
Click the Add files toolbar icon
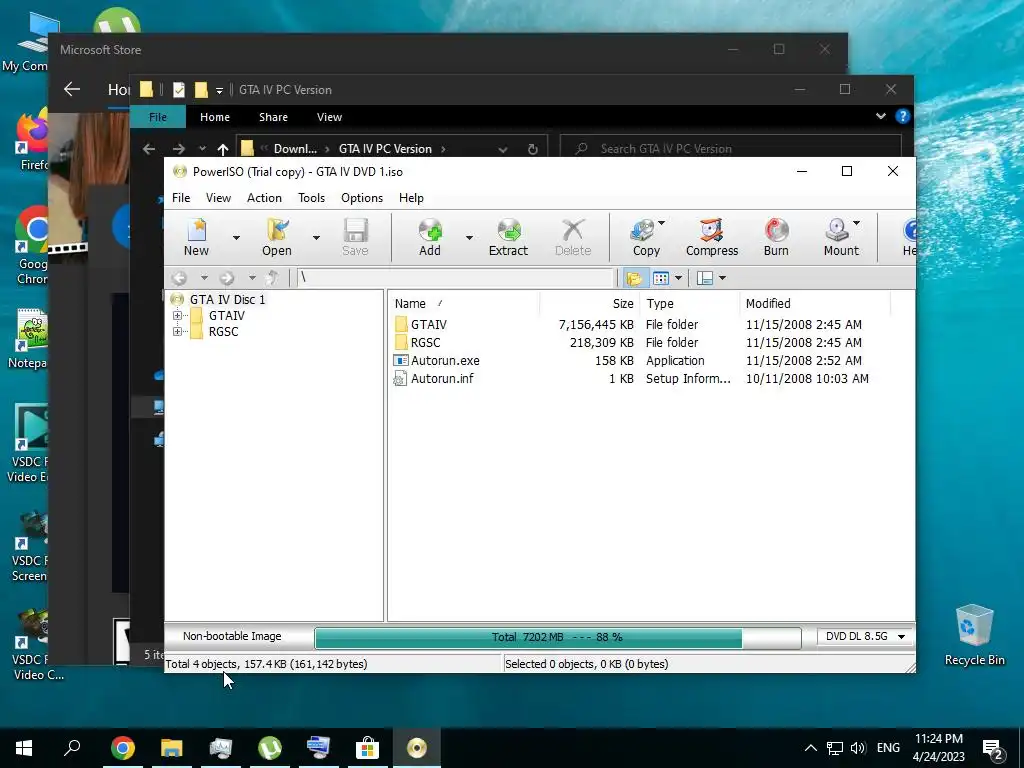(x=430, y=237)
